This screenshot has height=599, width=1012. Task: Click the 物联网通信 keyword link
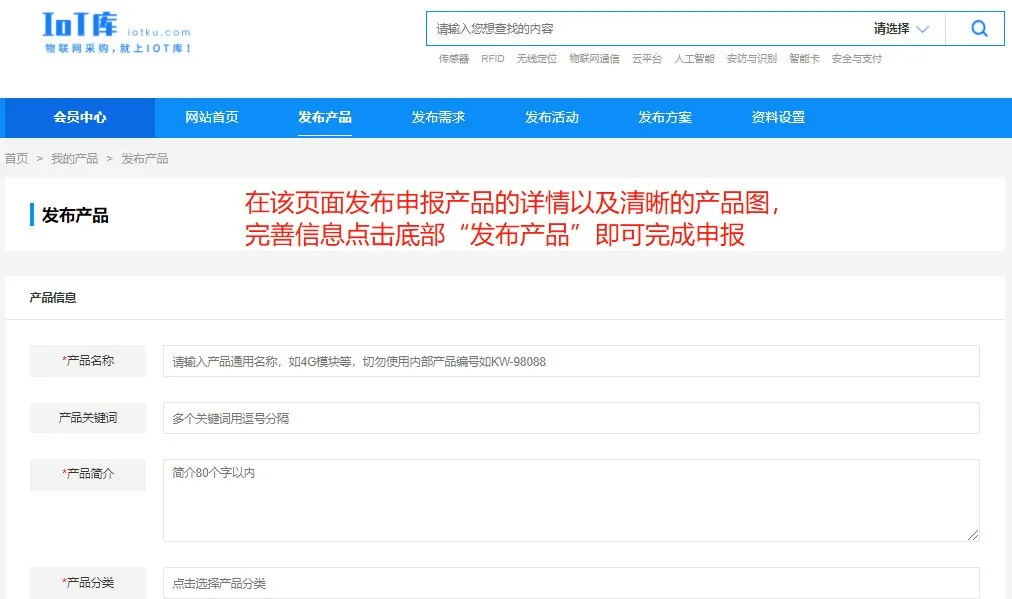594,59
